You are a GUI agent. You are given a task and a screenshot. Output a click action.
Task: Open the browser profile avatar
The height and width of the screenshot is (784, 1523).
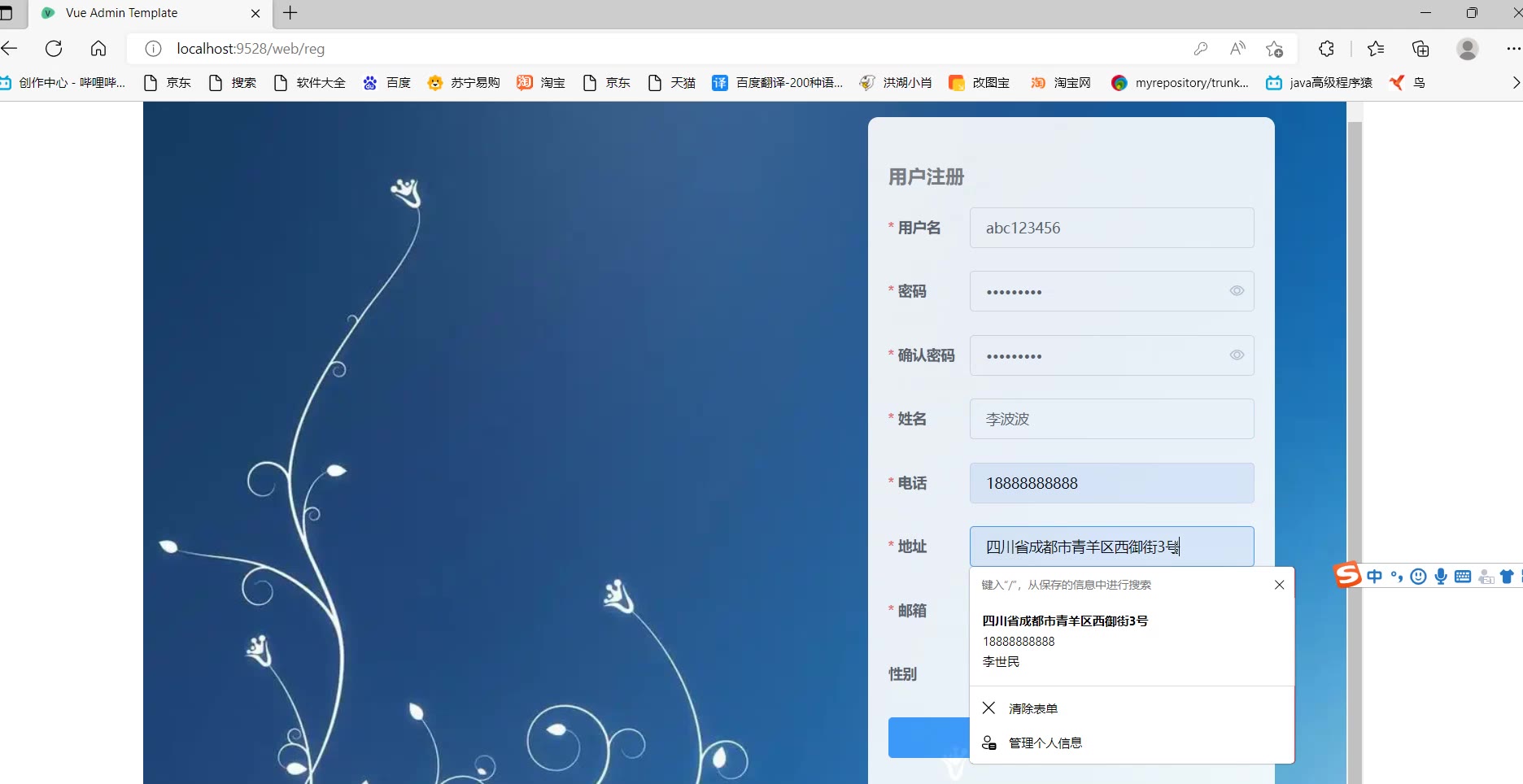[1468, 49]
